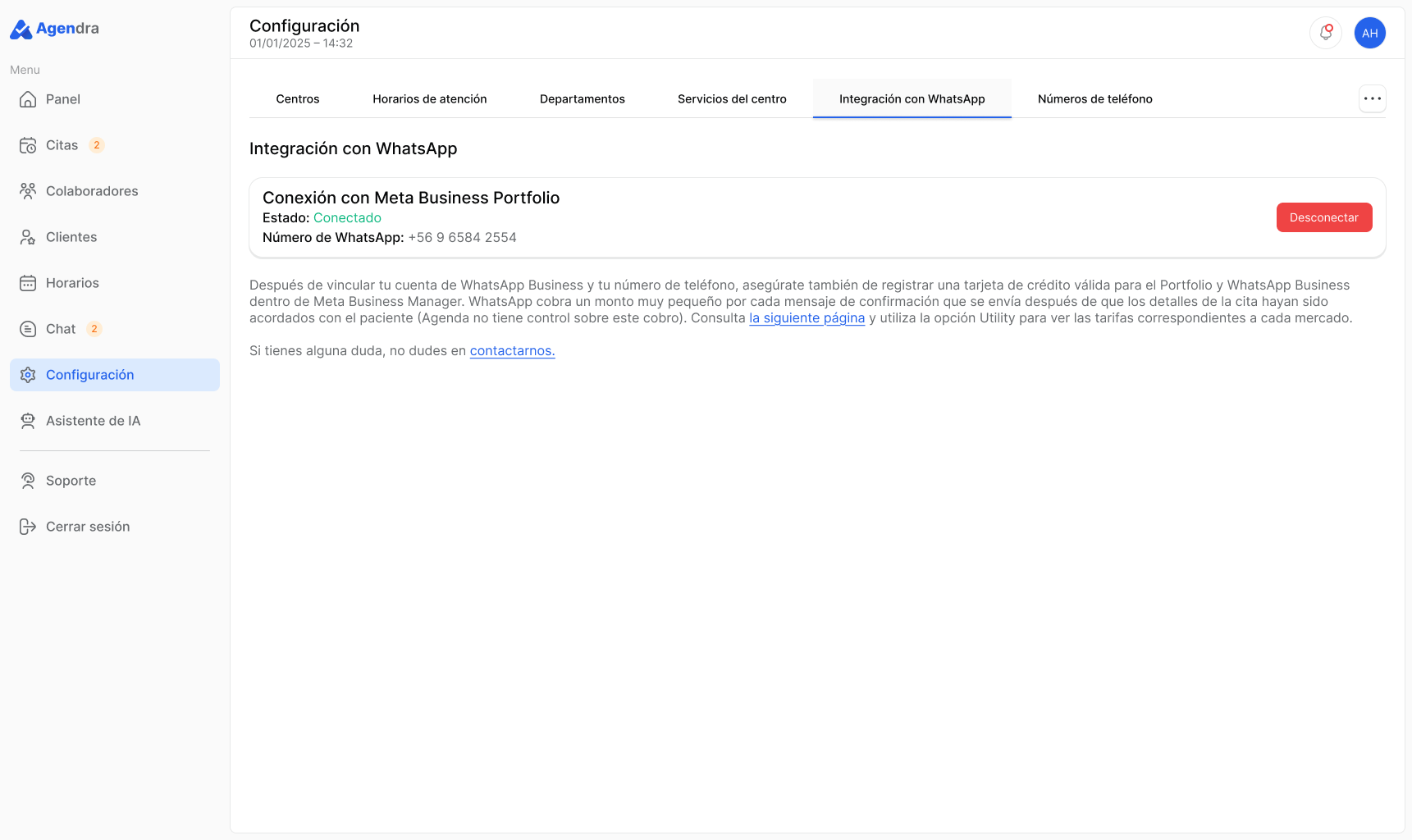This screenshot has width=1412, height=840.
Task: Click the Citas badge showing 2
Action: [x=97, y=145]
